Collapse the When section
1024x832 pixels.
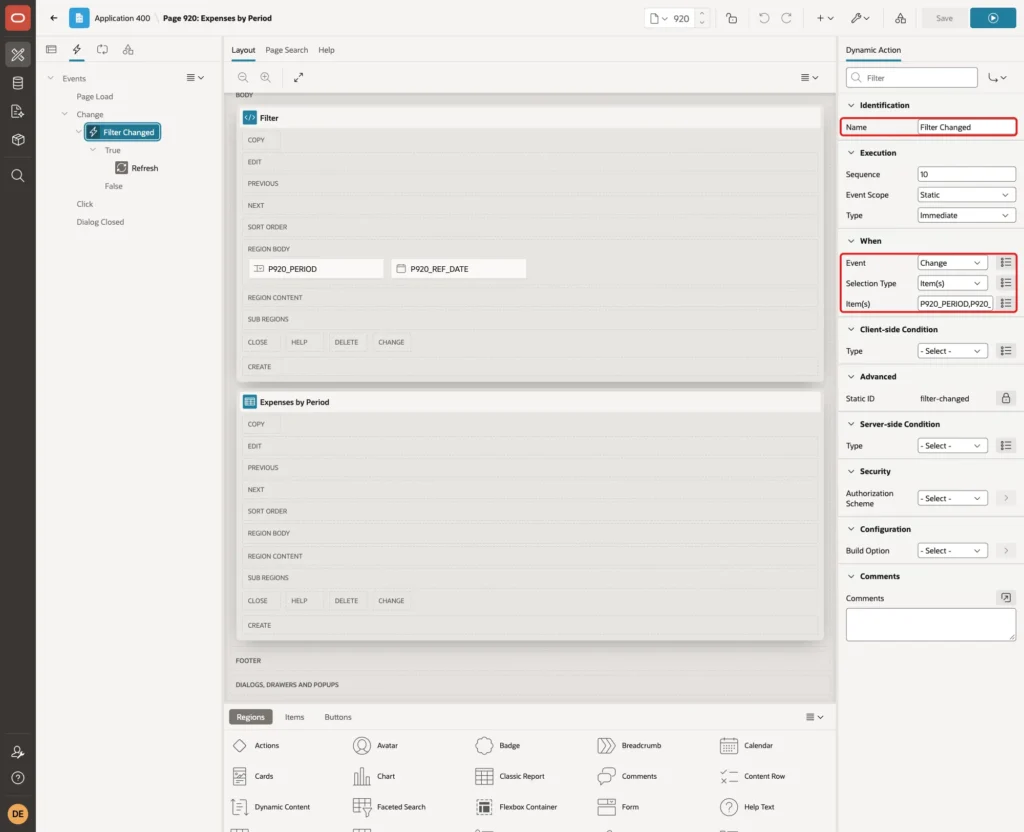tap(851, 241)
